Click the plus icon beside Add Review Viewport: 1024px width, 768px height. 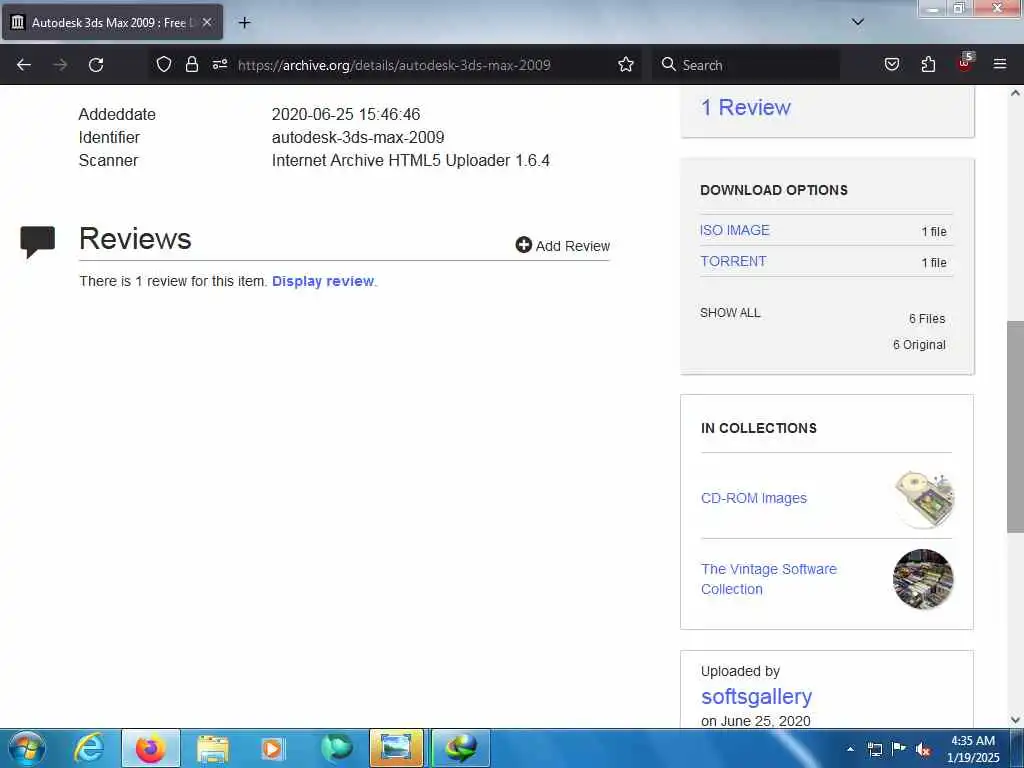pyautogui.click(x=523, y=245)
